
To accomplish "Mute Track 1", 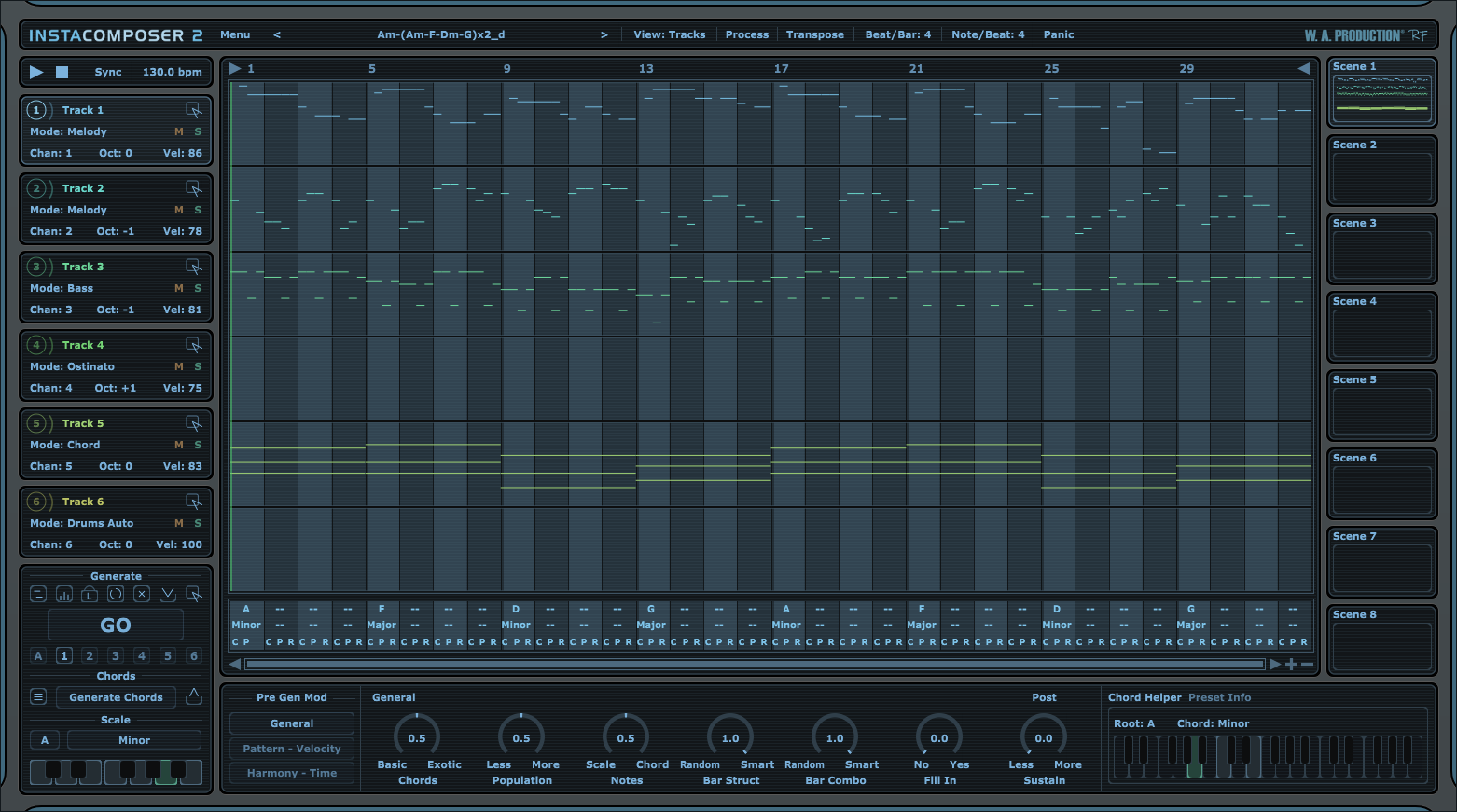I will pos(179,131).
